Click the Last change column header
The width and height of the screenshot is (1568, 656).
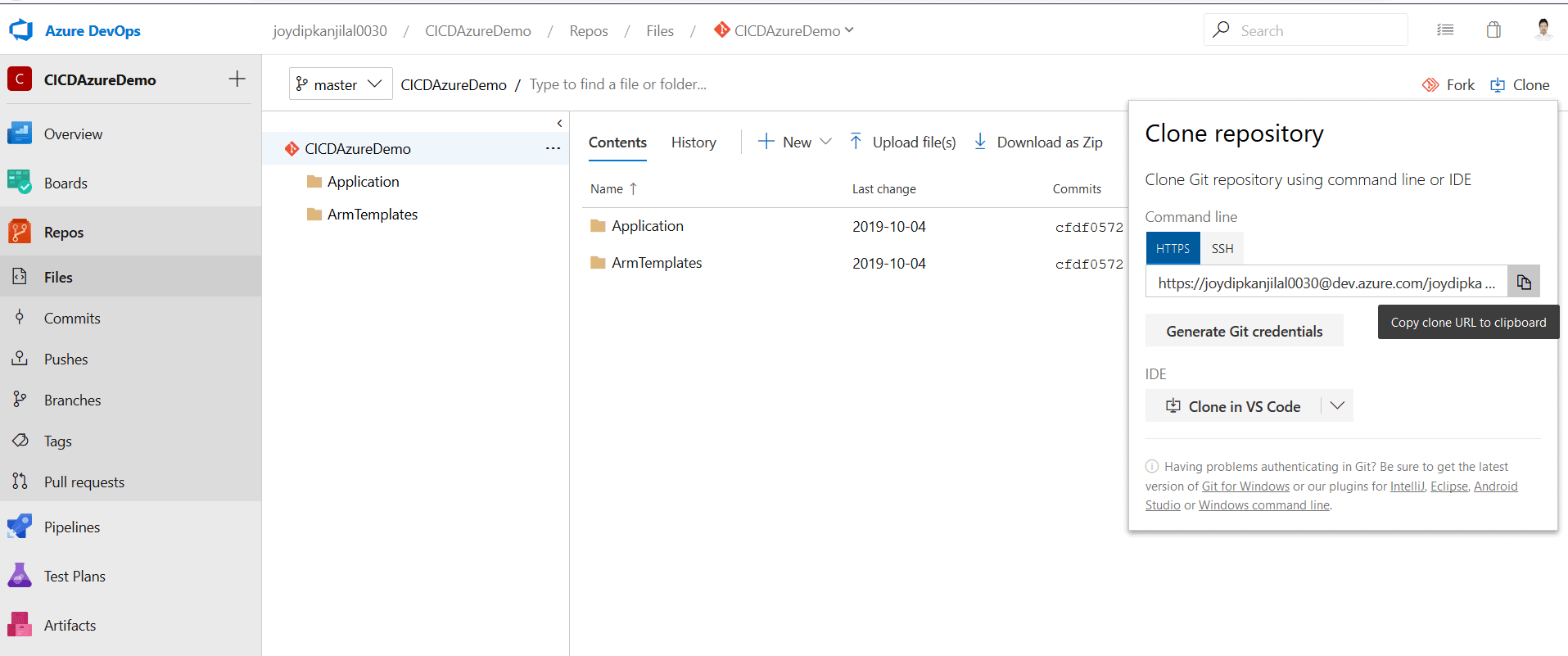coord(883,188)
